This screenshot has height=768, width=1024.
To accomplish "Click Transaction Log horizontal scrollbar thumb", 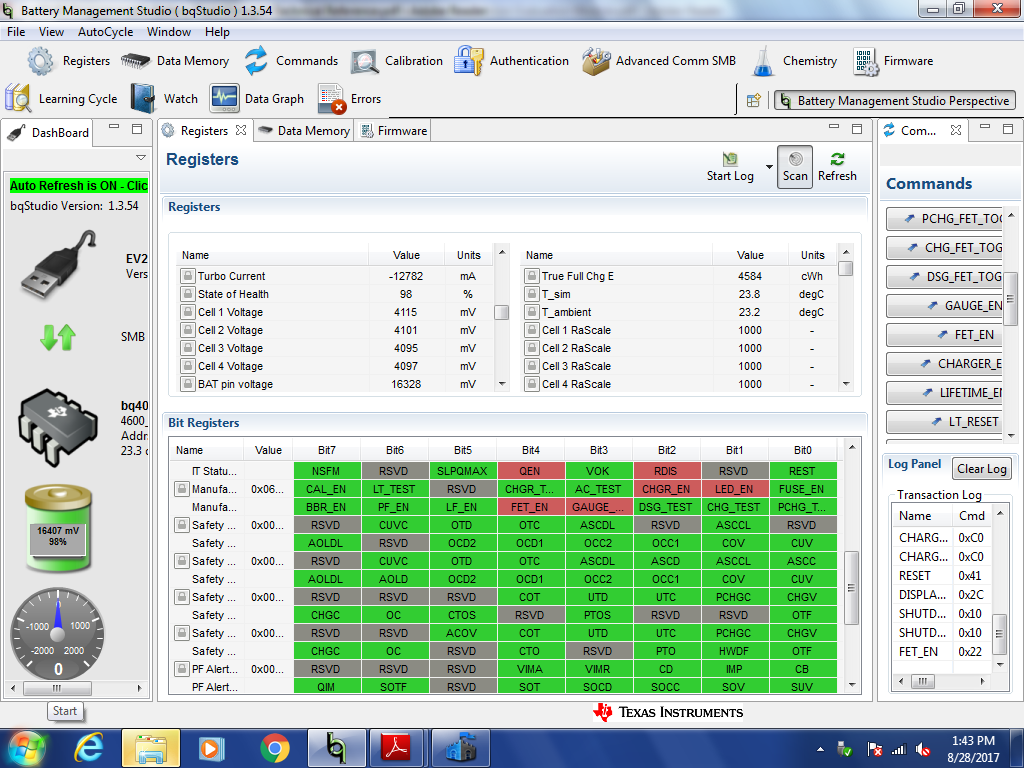I will tap(922, 682).
